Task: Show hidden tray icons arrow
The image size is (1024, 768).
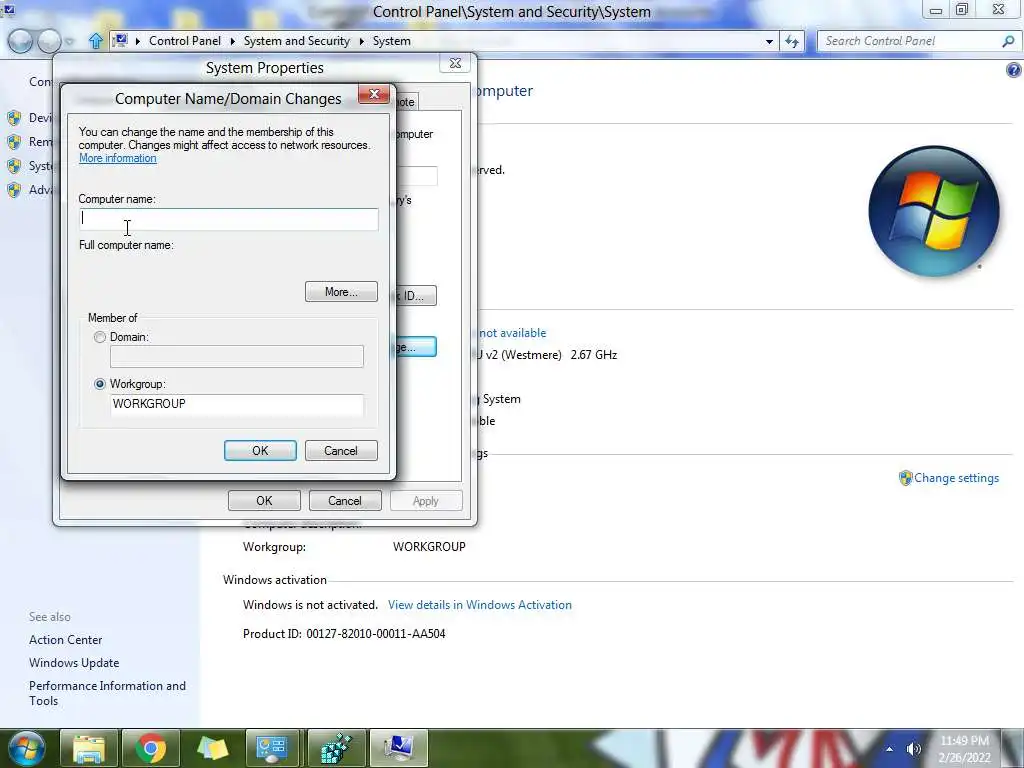Action: (889, 749)
